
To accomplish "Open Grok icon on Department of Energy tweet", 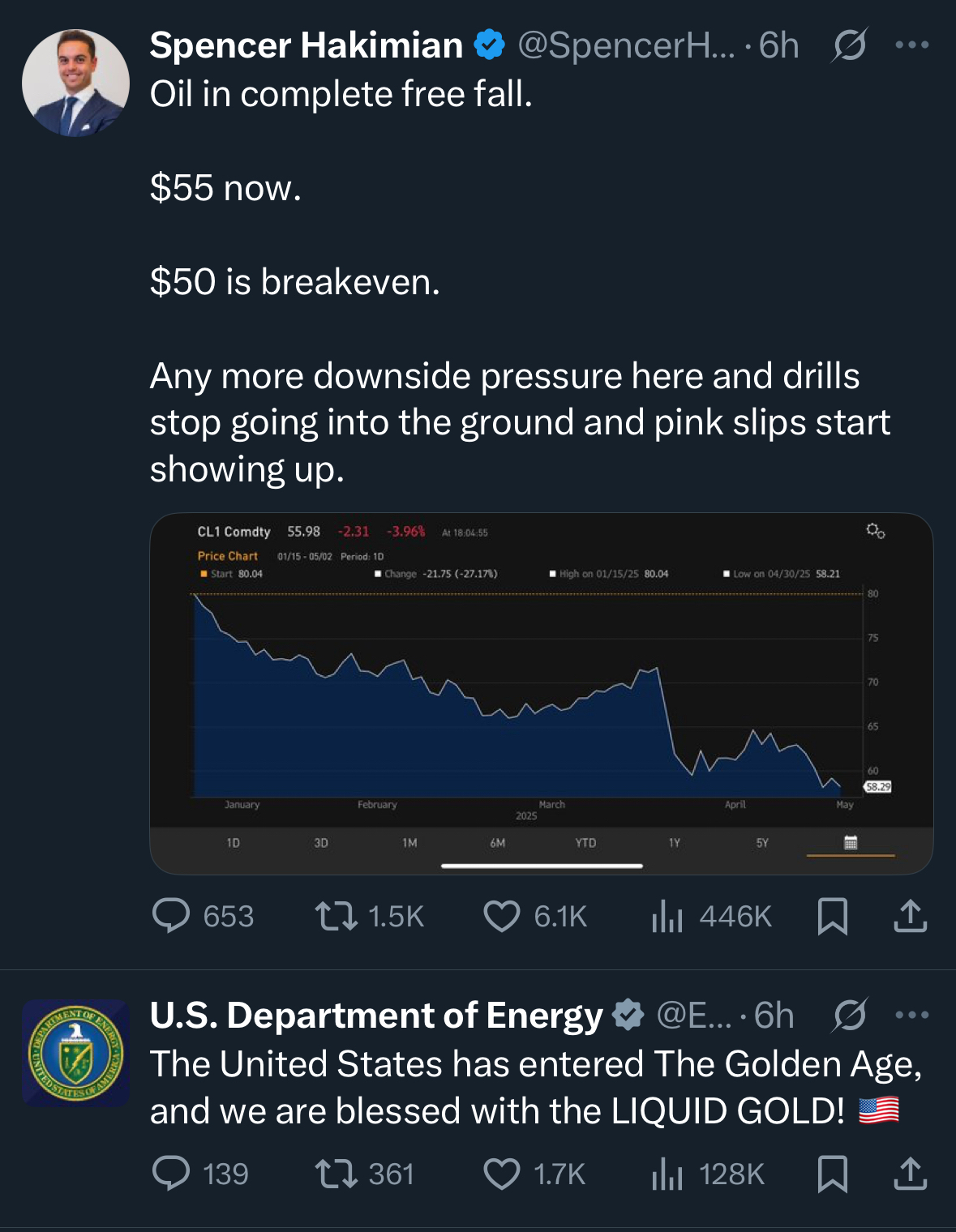I will (849, 1015).
